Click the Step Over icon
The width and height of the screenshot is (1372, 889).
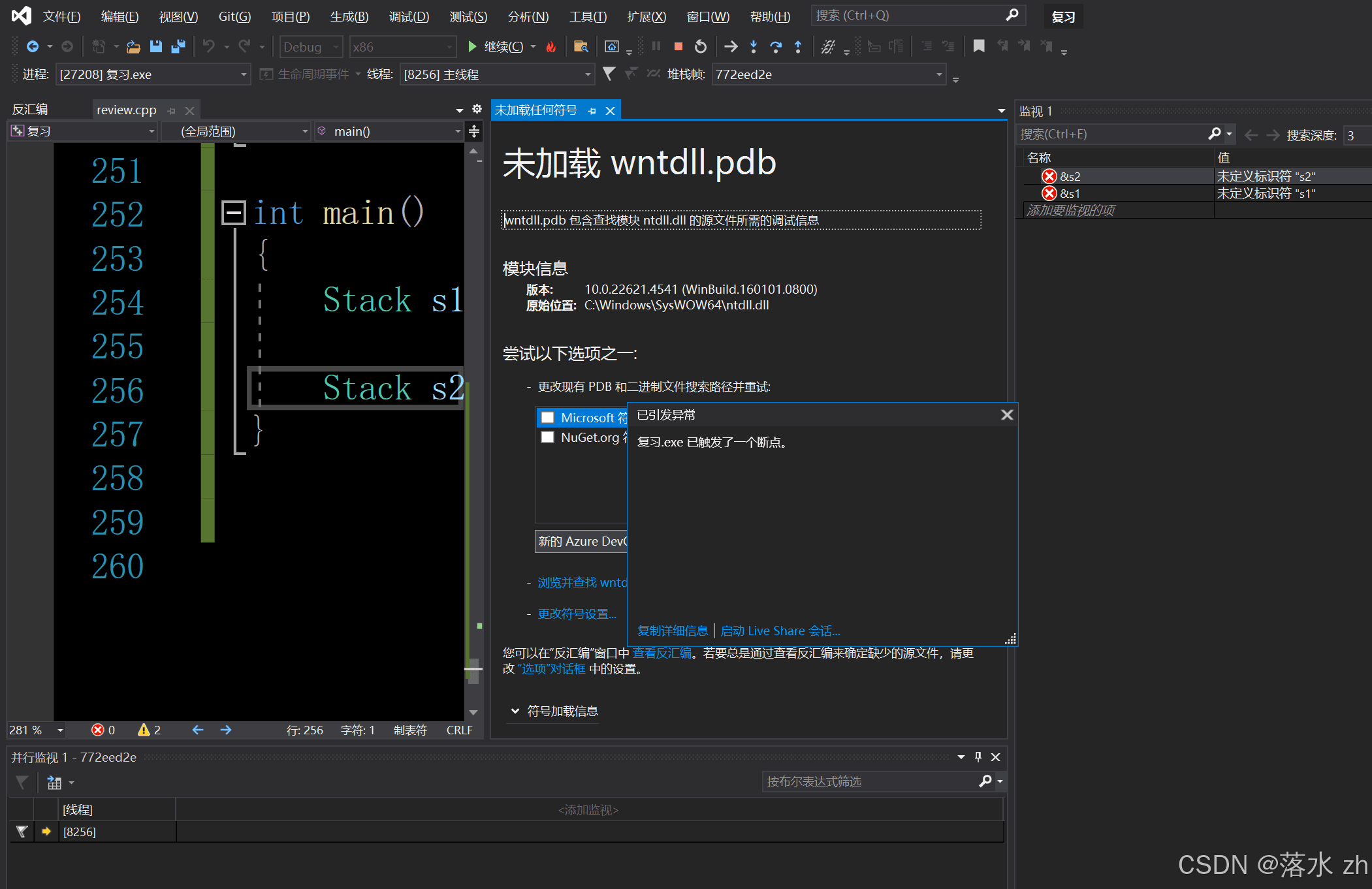776,46
